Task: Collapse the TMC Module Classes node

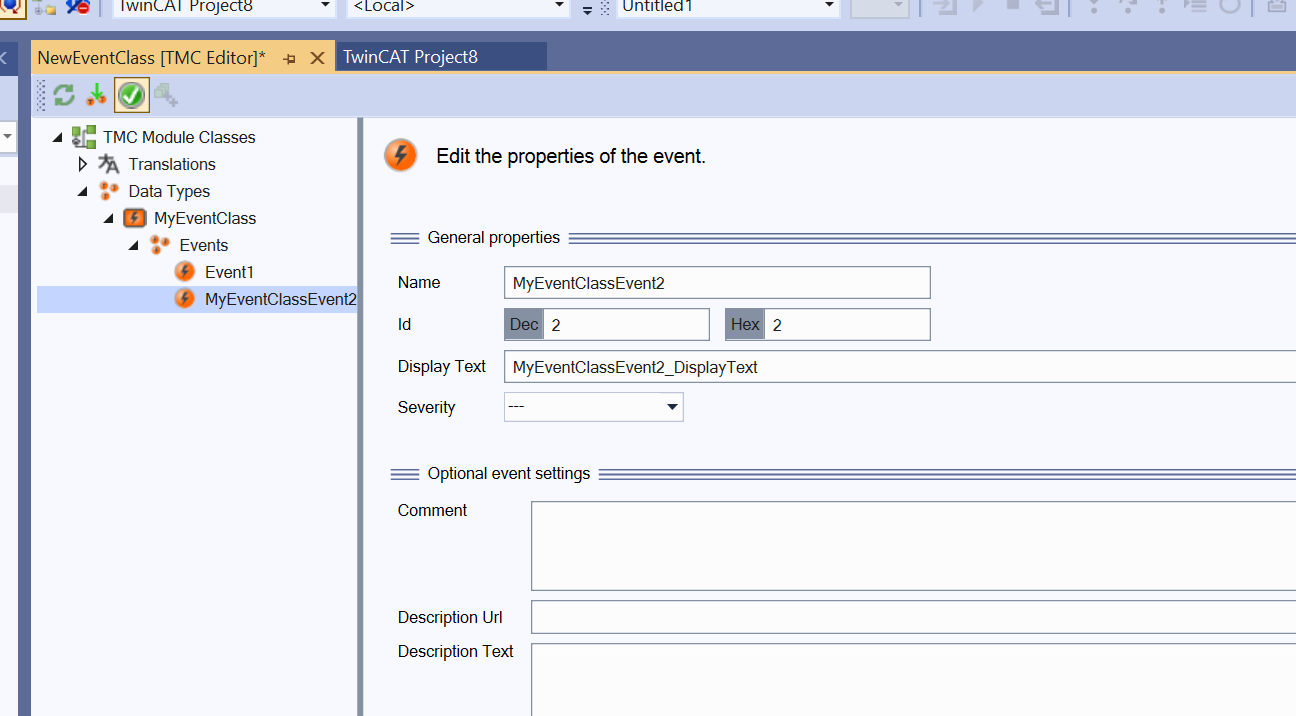Action: click(58, 137)
